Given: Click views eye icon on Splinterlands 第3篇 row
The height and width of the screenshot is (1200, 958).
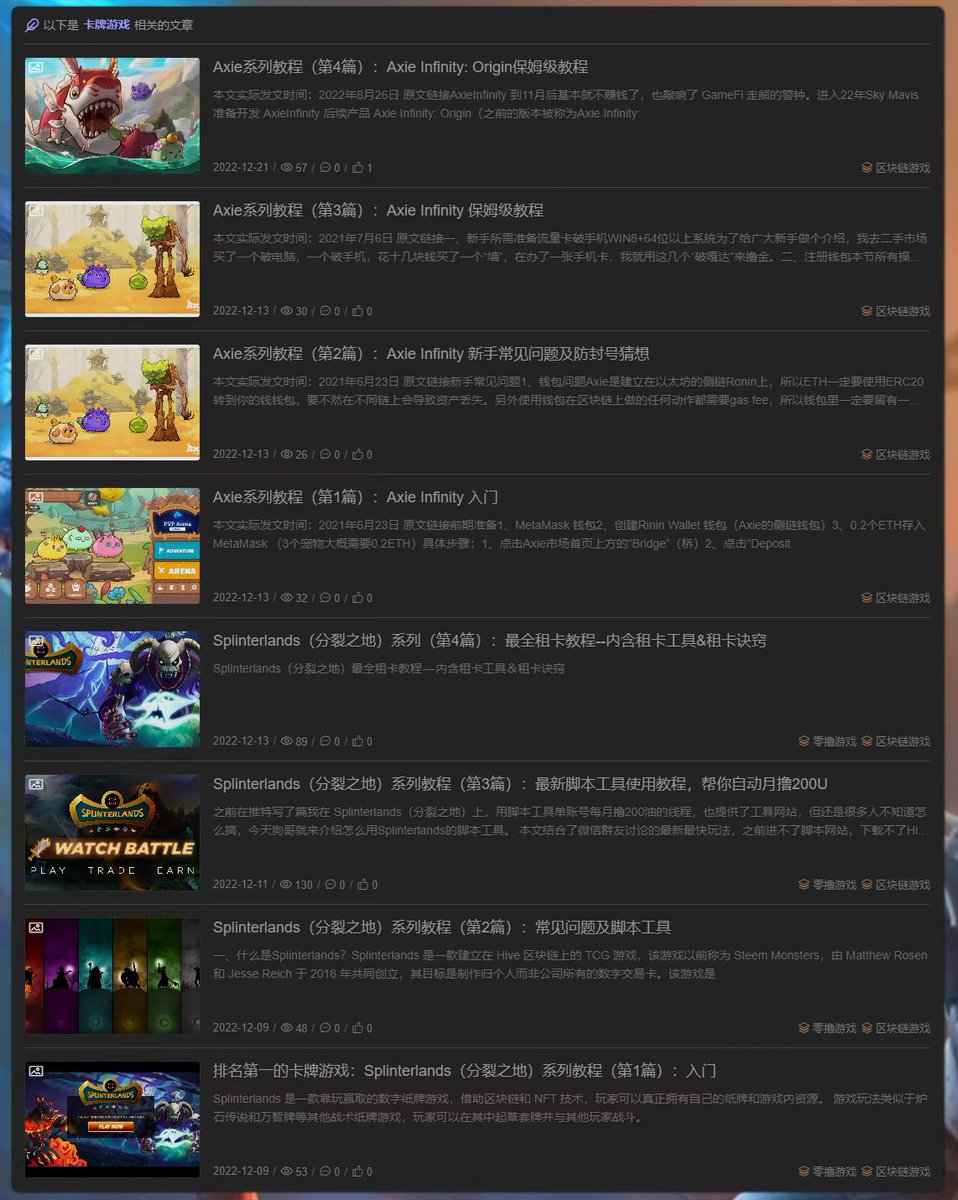Looking at the screenshot, I should pos(286,884).
